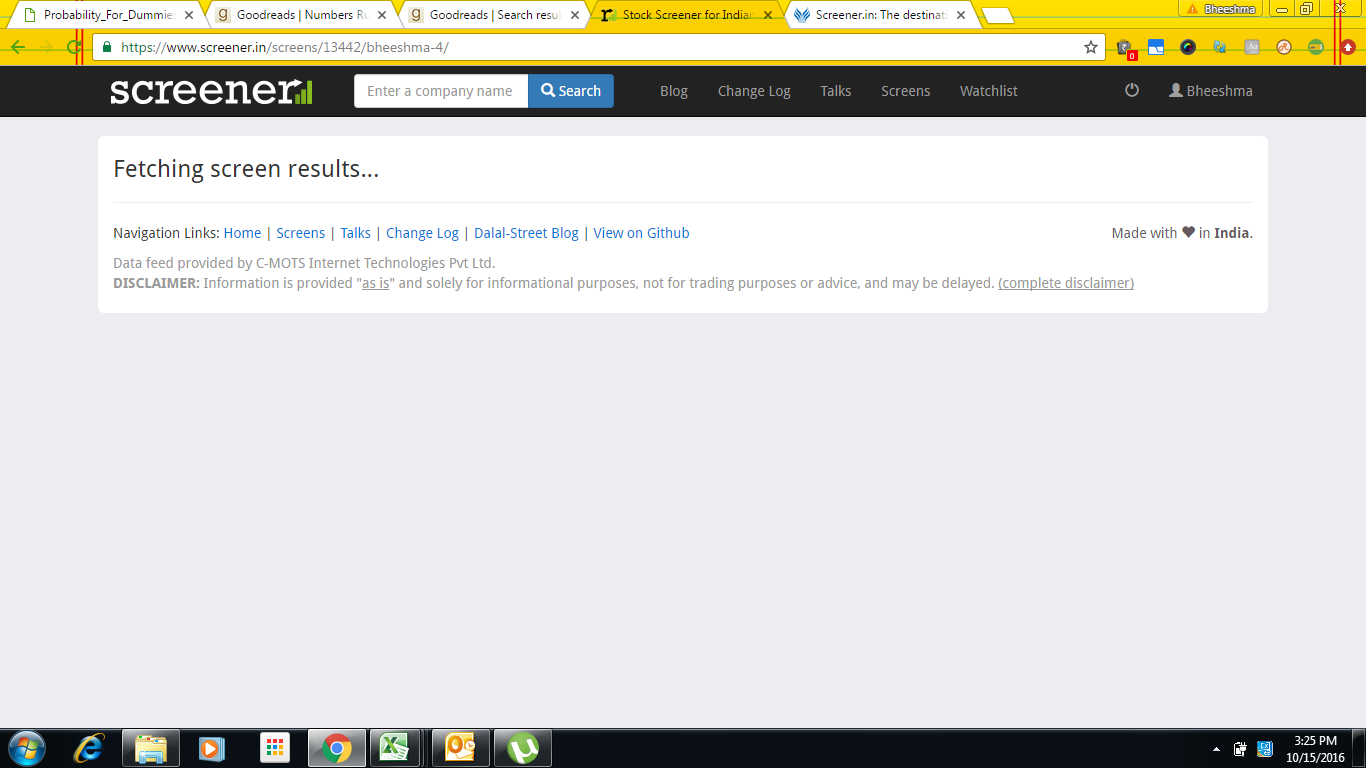Image resolution: width=1366 pixels, height=768 pixels.
Task: Click the power/logout icon in navbar
Action: [x=1131, y=91]
